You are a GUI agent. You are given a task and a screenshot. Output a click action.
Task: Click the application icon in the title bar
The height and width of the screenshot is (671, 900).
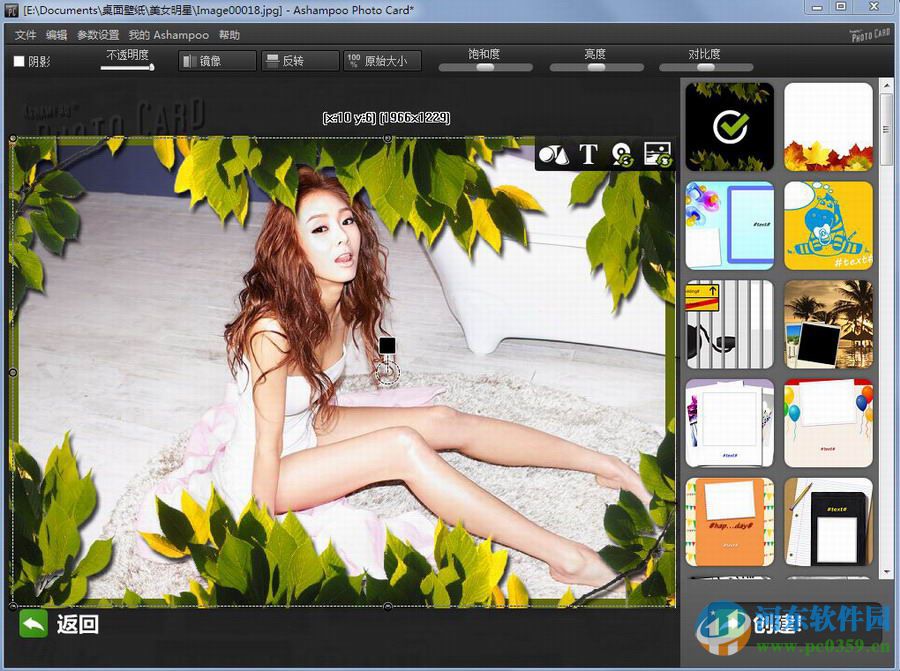click(x=10, y=9)
